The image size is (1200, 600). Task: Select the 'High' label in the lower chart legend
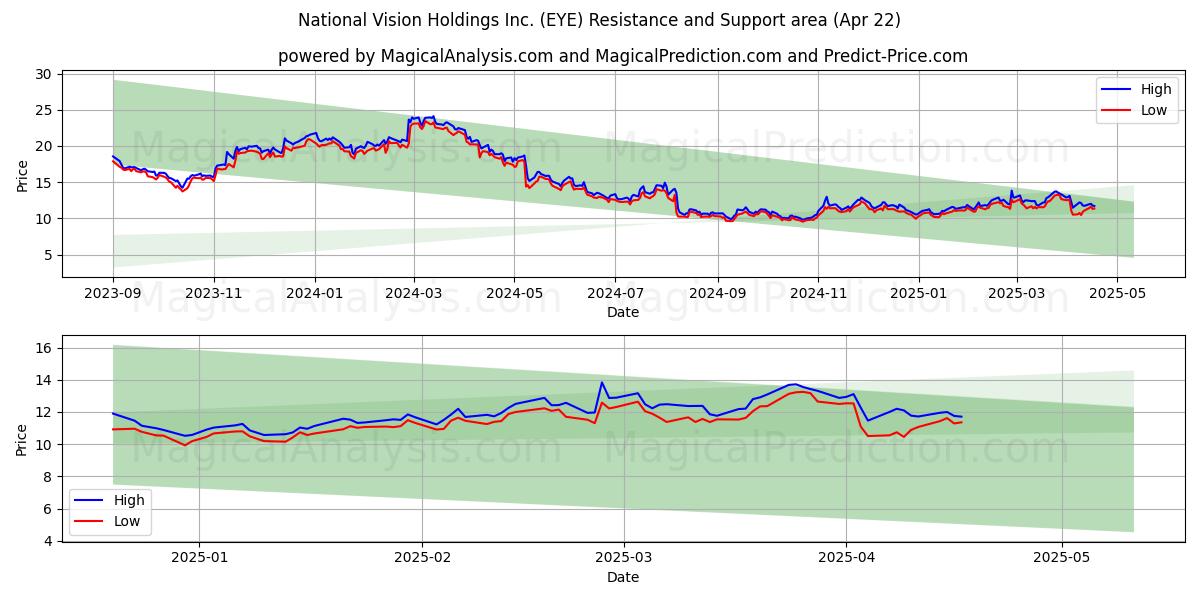point(129,500)
